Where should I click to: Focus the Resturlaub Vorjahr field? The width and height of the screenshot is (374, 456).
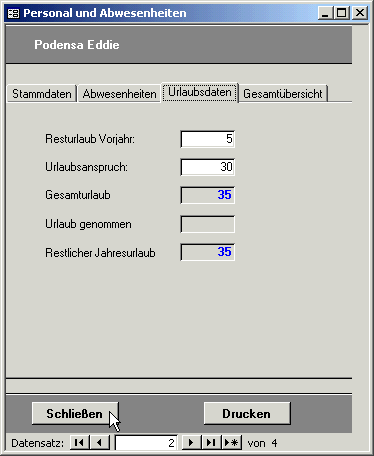coord(208,139)
